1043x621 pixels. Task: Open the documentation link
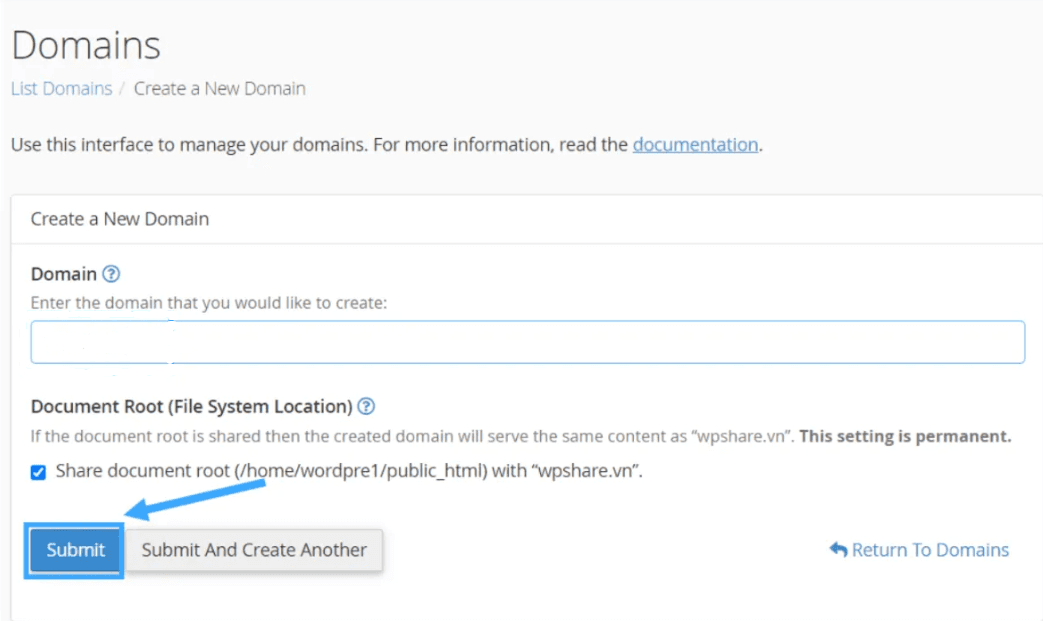[x=695, y=144]
